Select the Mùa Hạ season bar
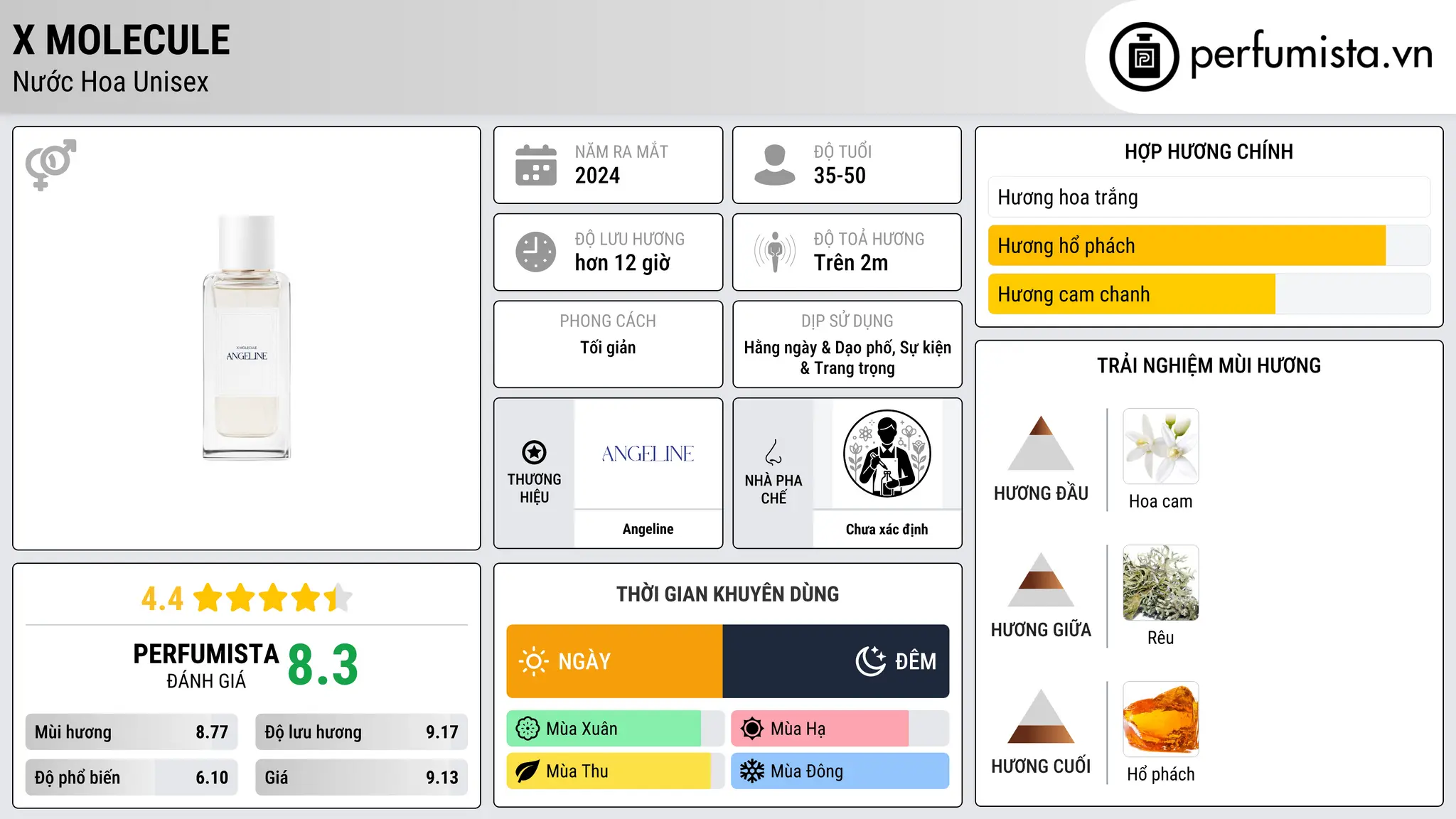This screenshot has height=819, width=1456. click(x=840, y=729)
